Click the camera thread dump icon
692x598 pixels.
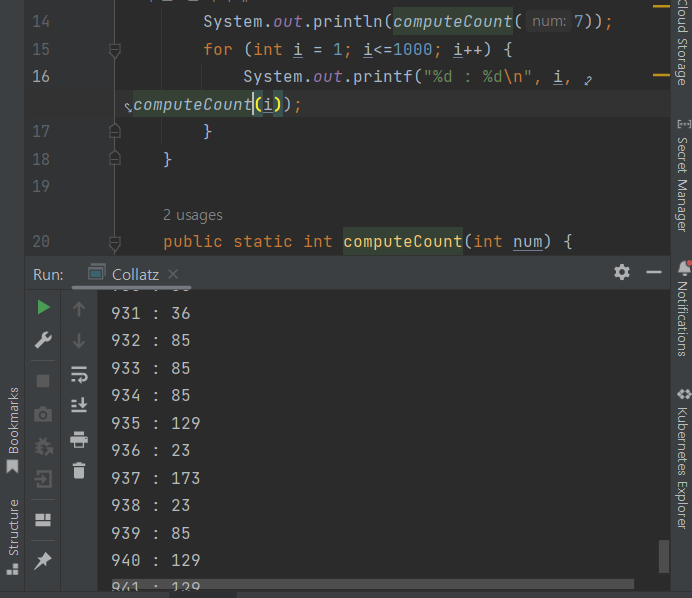[43, 414]
